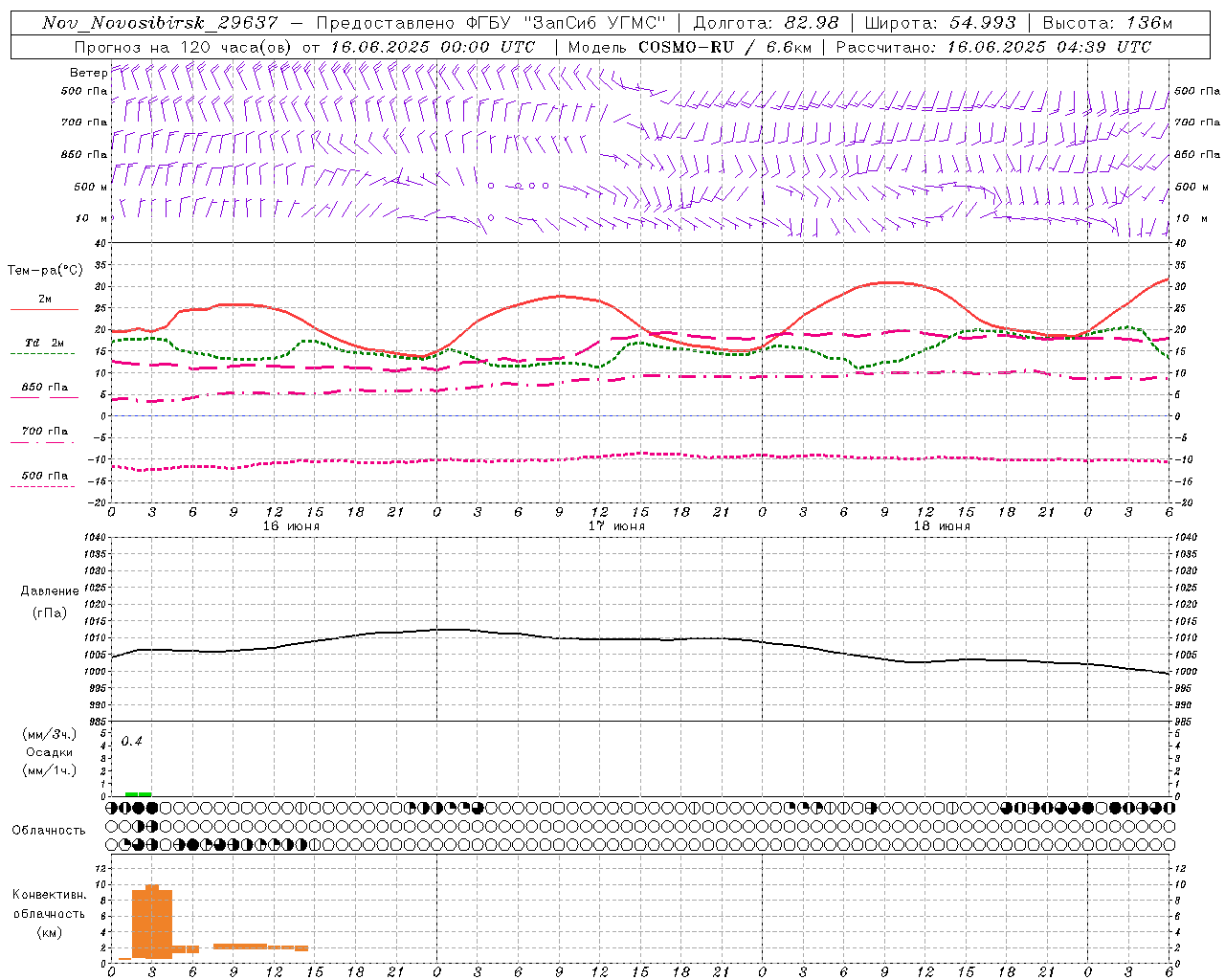Screen dimensions: 1225x980
Task: Select the (мм/3ч.) precipitation unit label
Action: tap(50, 734)
